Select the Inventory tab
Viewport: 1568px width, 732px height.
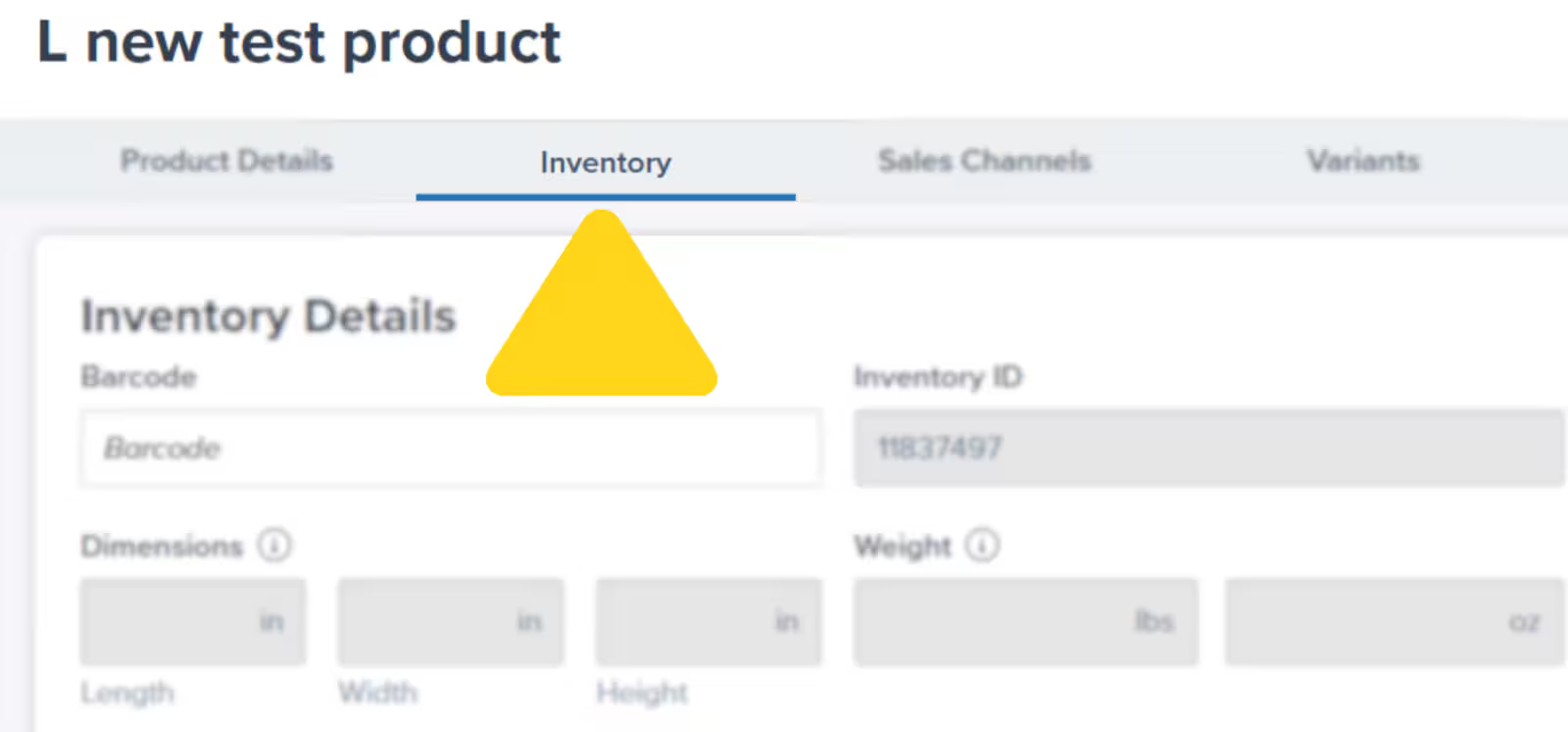click(x=604, y=163)
